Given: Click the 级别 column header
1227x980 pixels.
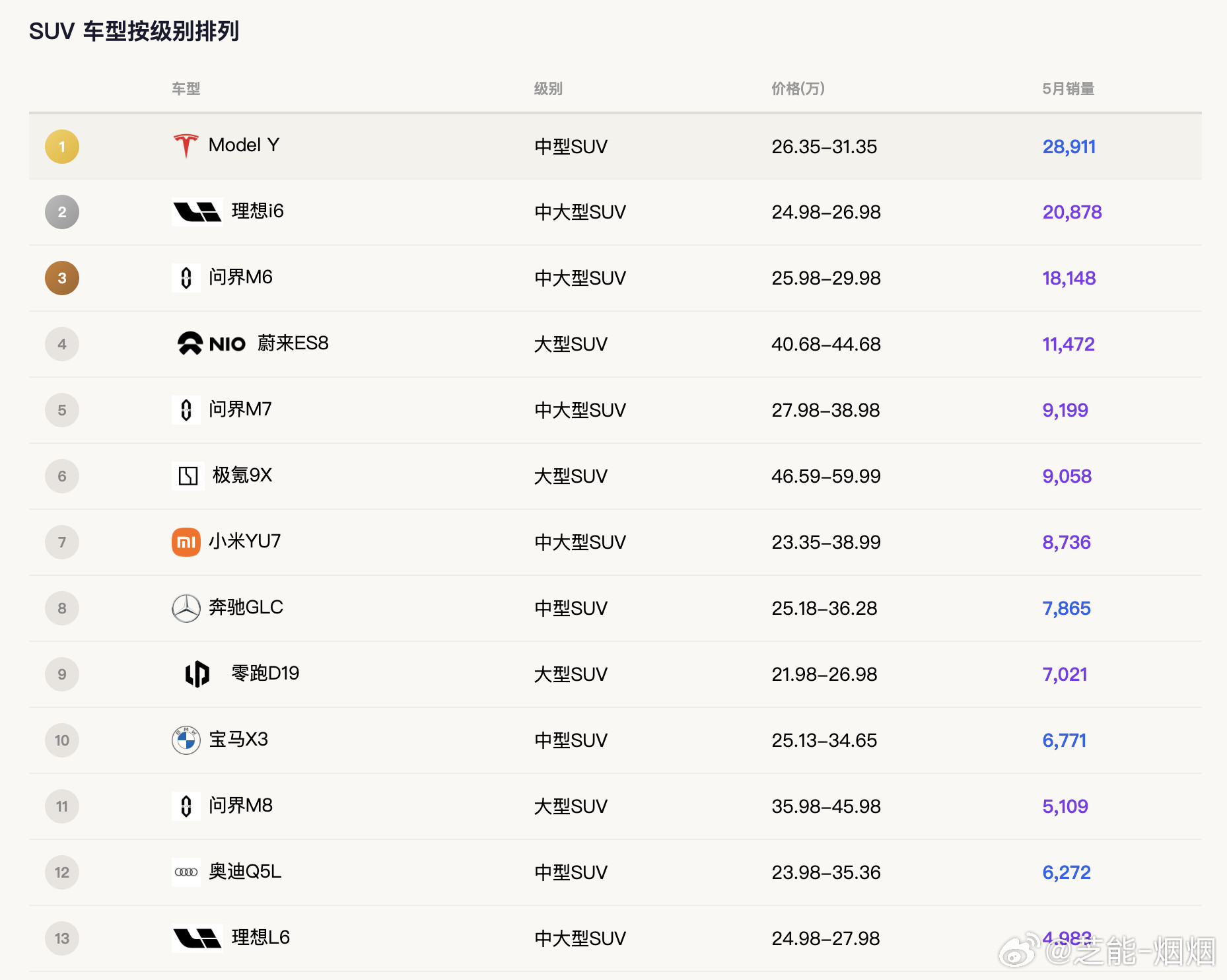Looking at the screenshot, I should pos(548,88).
